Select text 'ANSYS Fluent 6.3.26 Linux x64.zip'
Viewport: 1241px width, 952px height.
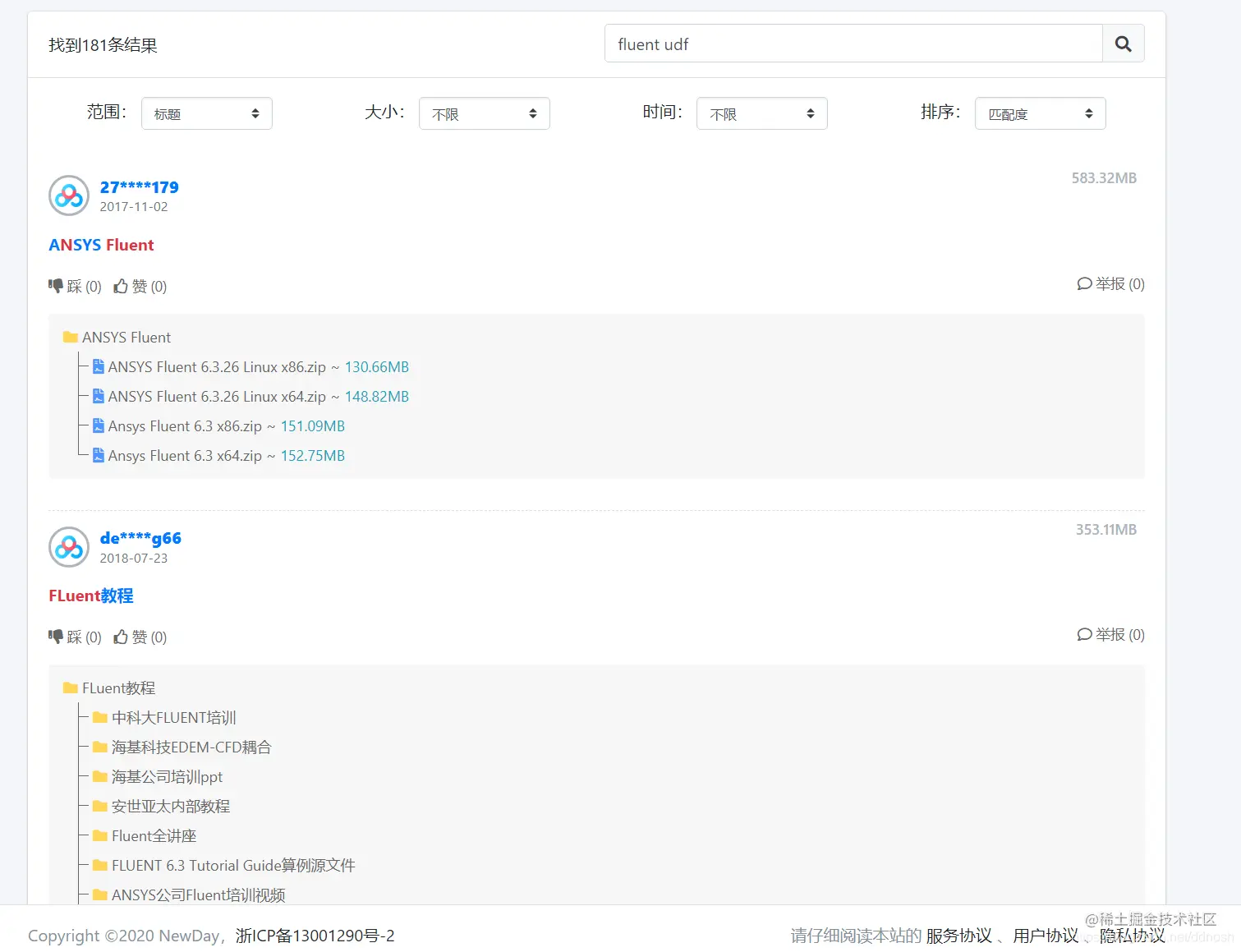coord(217,396)
